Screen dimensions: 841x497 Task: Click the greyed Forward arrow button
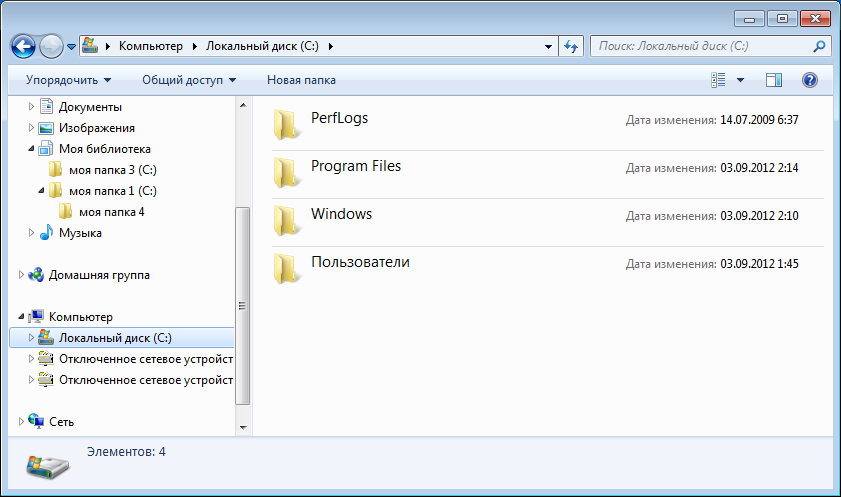(51, 47)
